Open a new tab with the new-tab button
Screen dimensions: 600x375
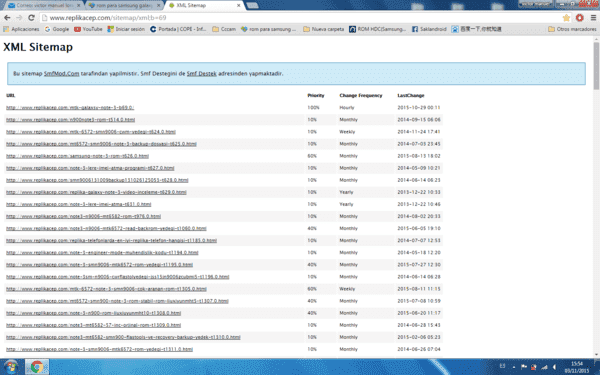click(x=253, y=5)
